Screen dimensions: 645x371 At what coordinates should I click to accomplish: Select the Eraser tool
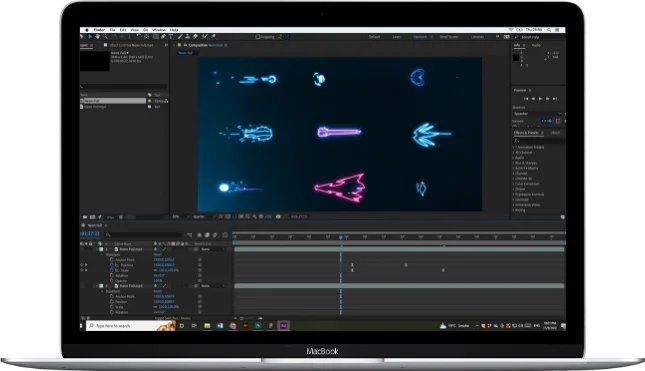195,37
